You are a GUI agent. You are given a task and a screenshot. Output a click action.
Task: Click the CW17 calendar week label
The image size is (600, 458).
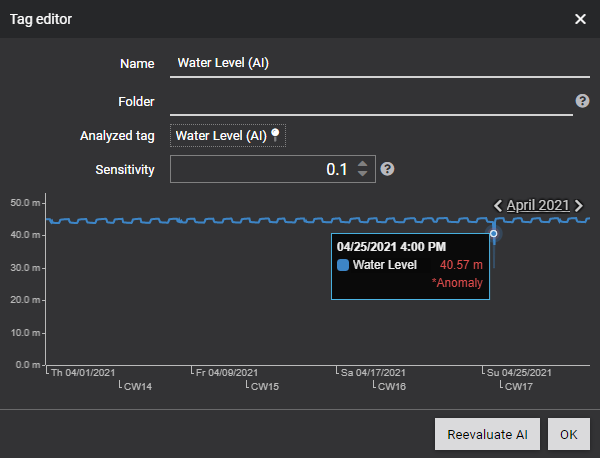click(x=519, y=386)
